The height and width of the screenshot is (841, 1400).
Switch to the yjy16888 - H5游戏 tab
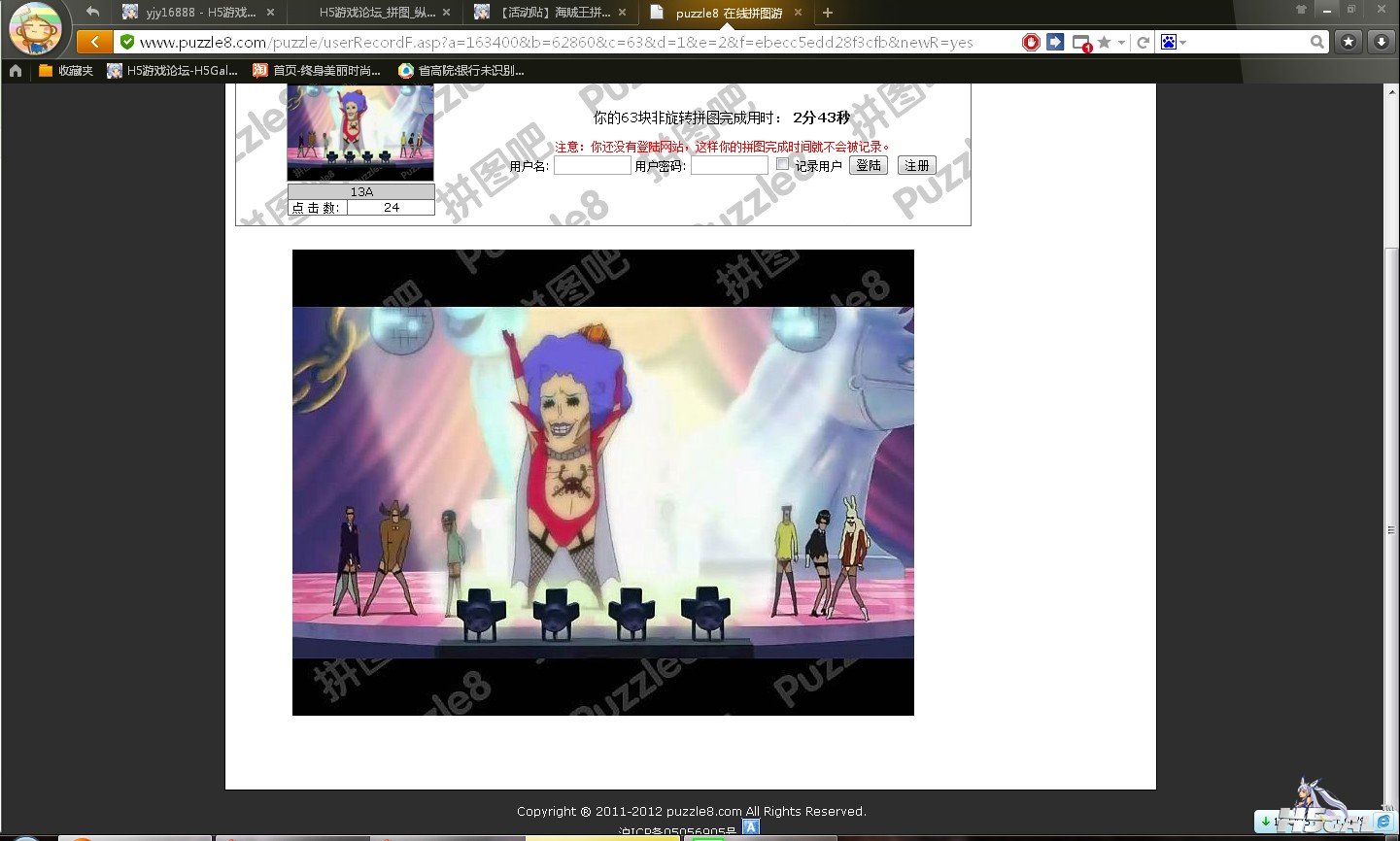click(x=198, y=13)
